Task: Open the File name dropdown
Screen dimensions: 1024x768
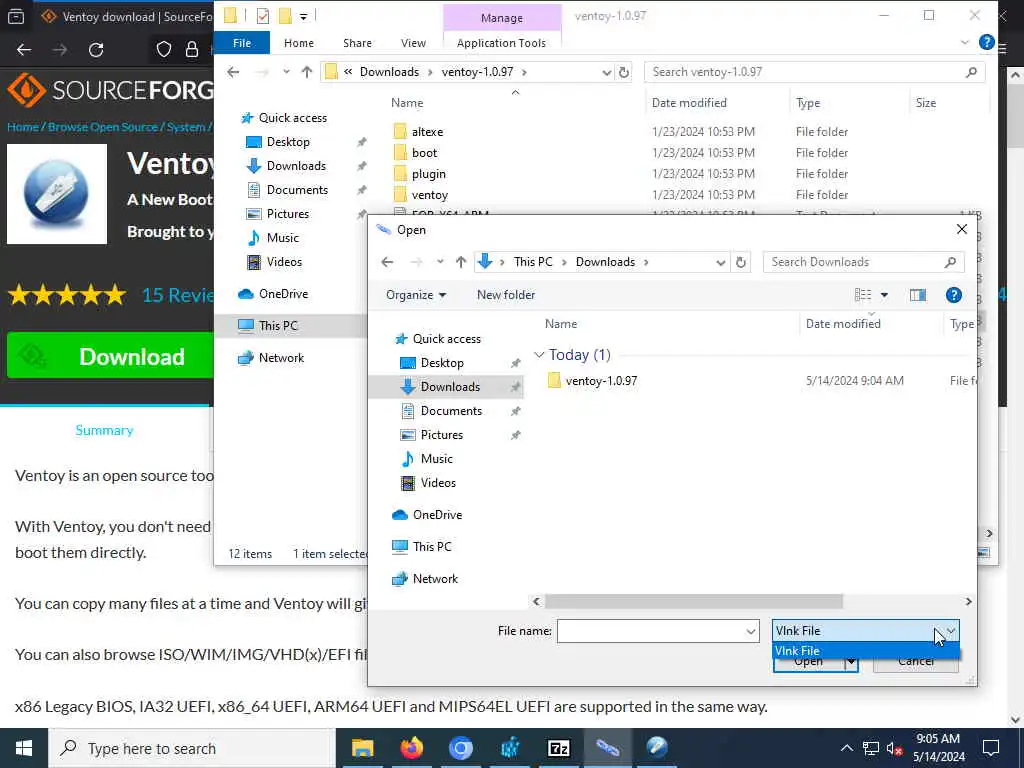Action: click(x=750, y=631)
